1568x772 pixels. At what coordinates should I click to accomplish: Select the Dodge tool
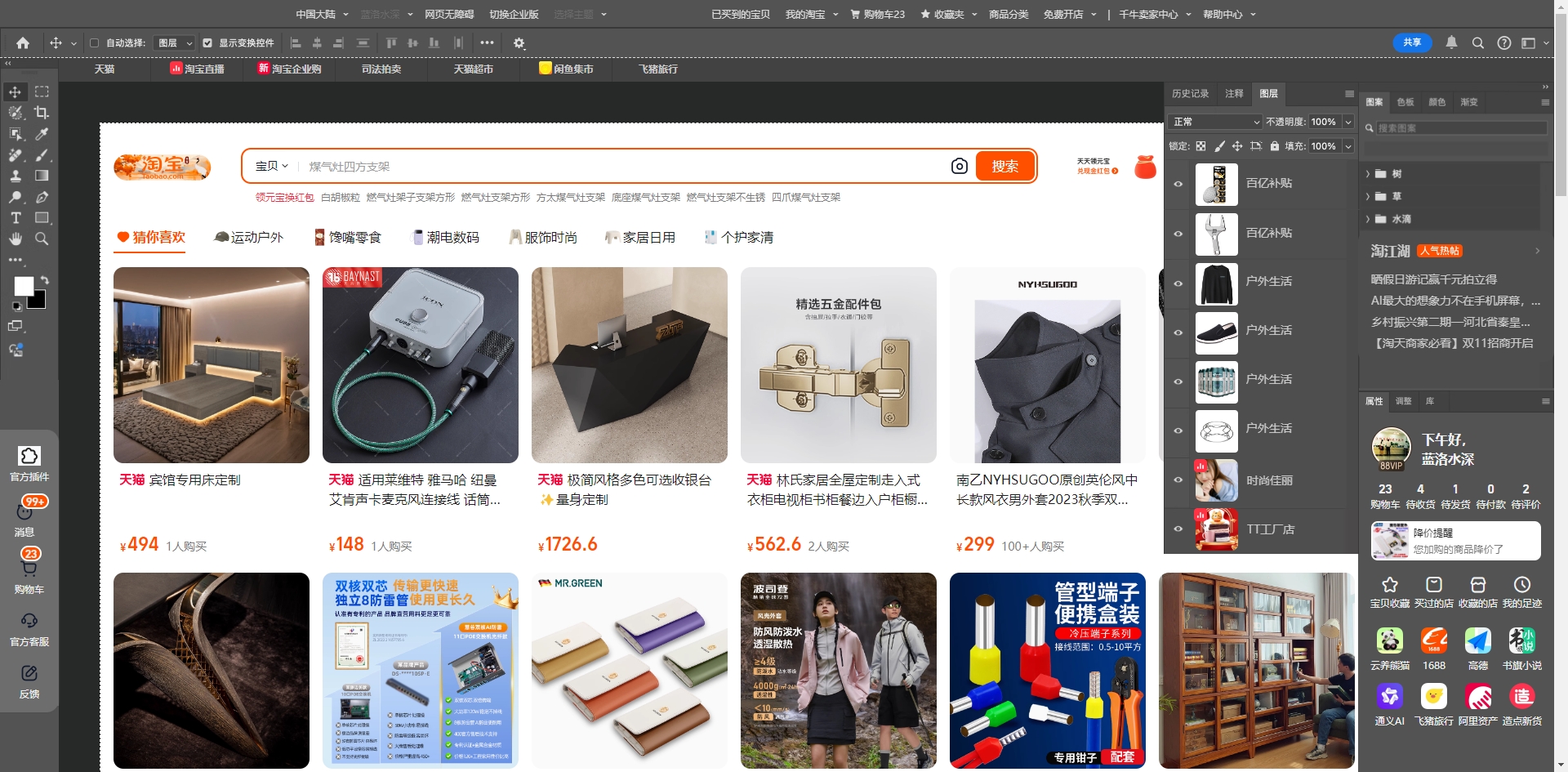[x=16, y=197]
